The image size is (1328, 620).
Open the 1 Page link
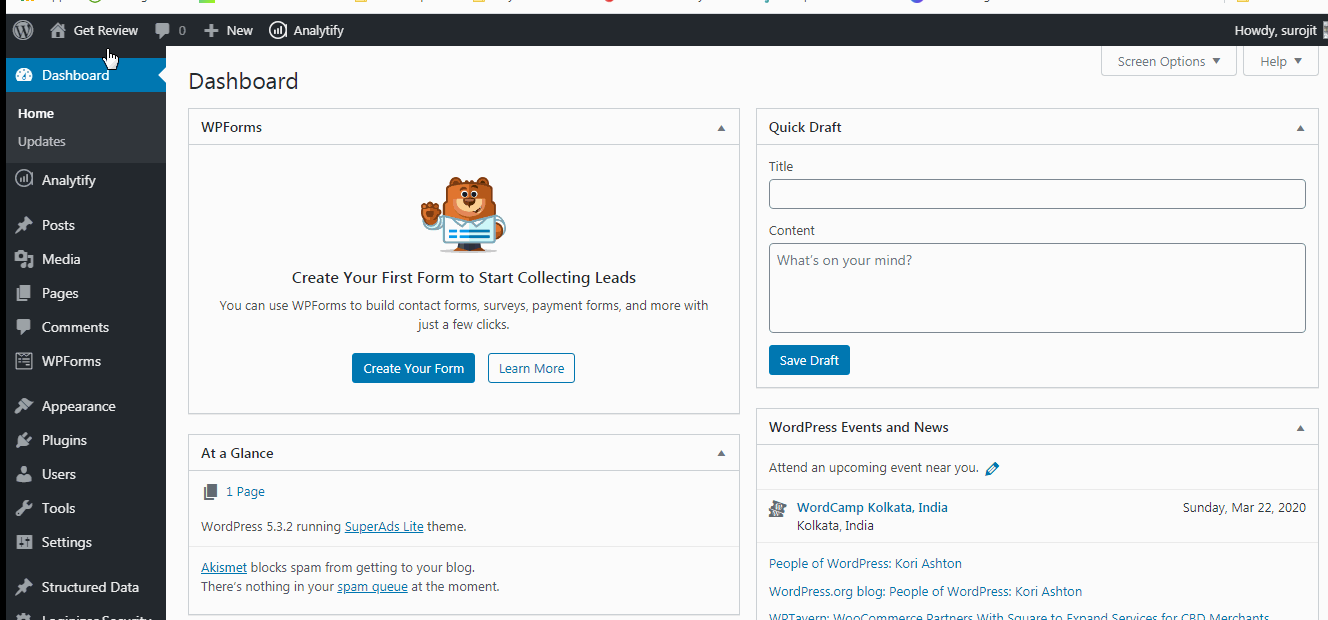[x=245, y=492]
